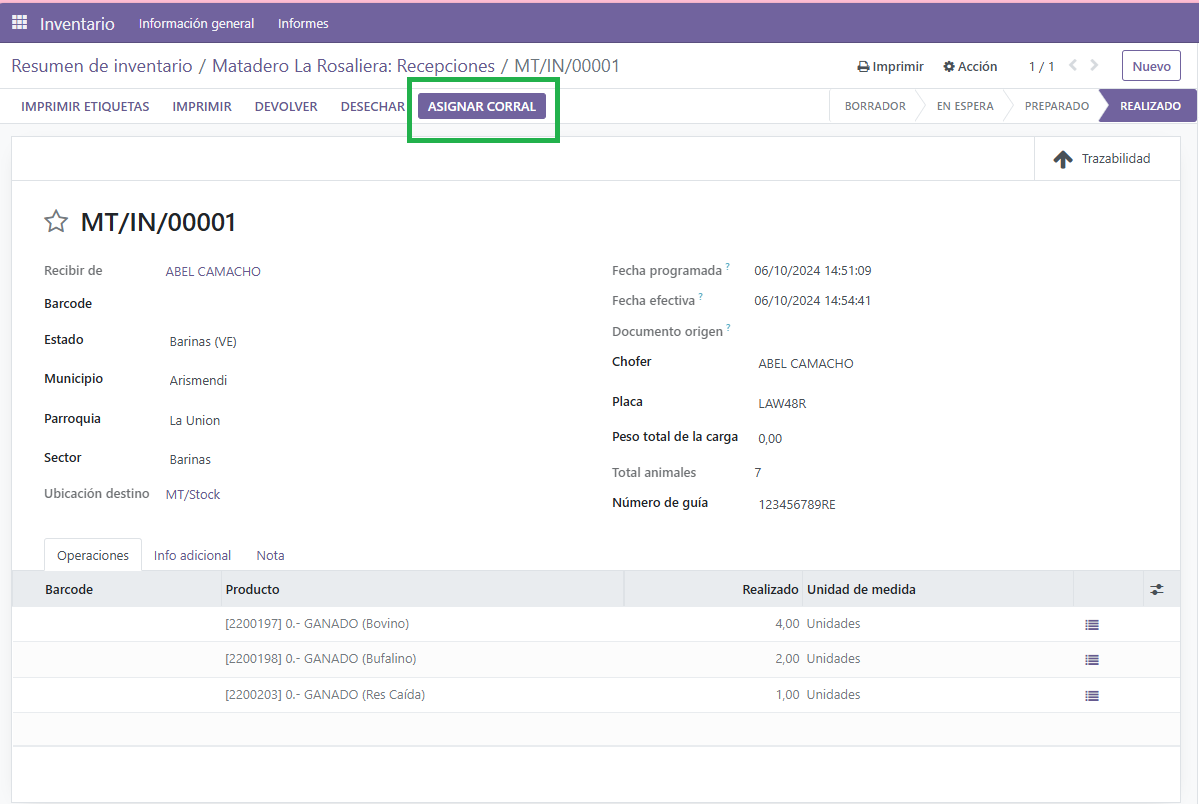1199x804 pixels.
Task: Go to previous record arrow
Action: (1073, 66)
